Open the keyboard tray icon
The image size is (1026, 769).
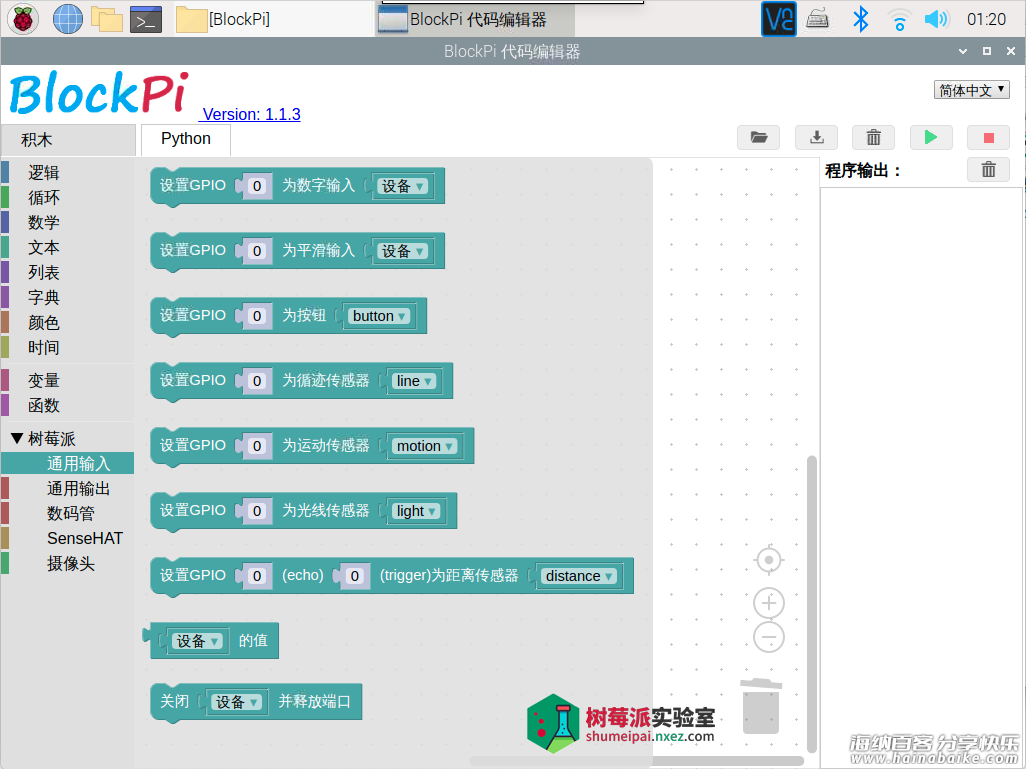coord(817,20)
